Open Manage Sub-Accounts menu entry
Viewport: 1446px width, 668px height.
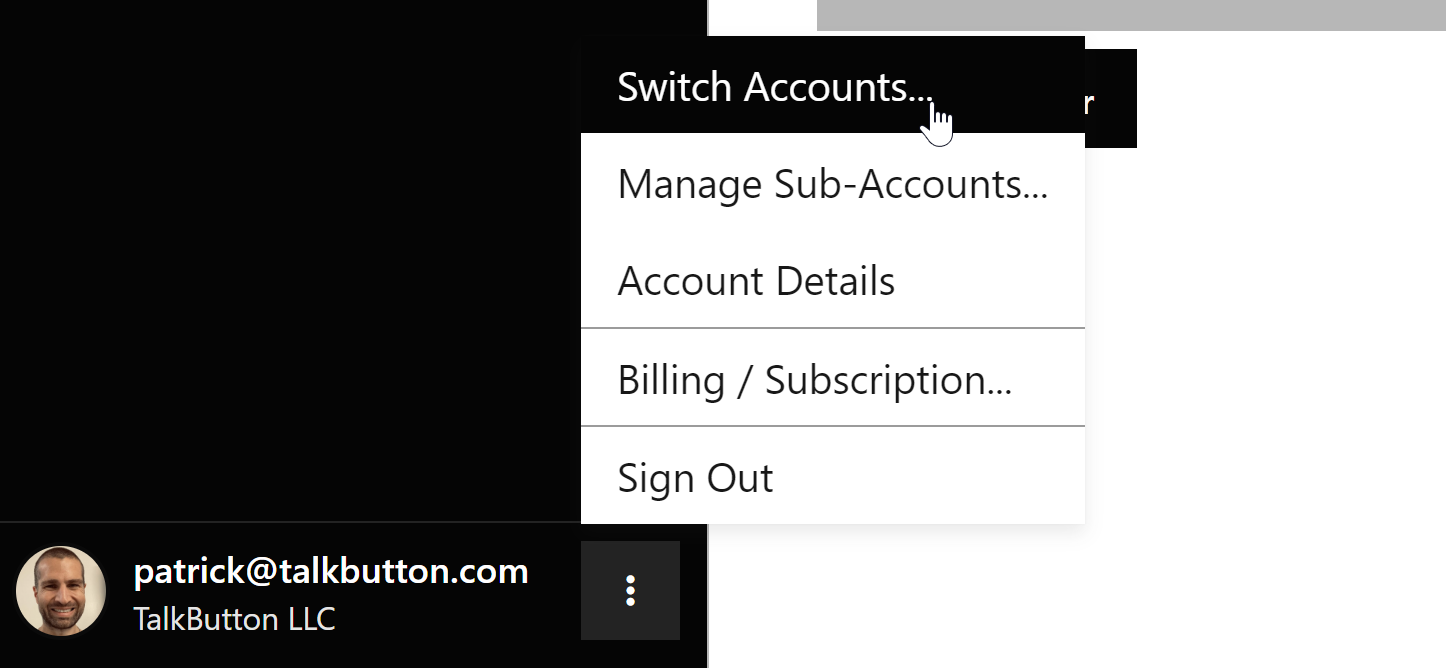pyautogui.click(x=832, y=185)
